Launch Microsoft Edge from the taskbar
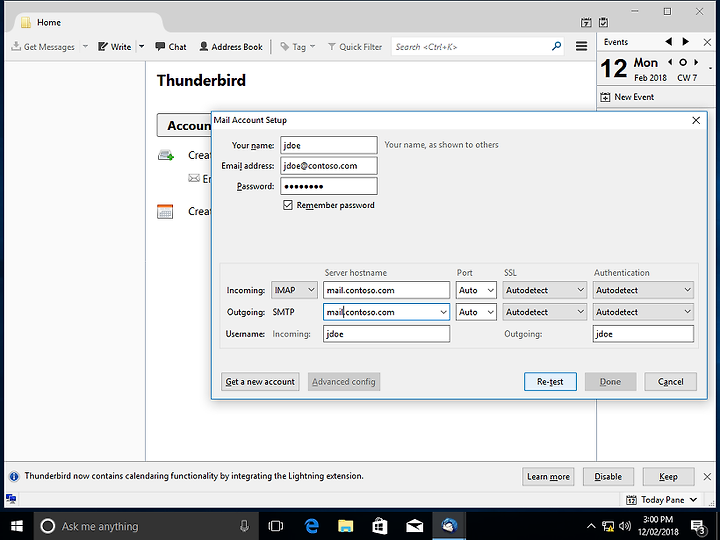720x540 pixels. 311,526
